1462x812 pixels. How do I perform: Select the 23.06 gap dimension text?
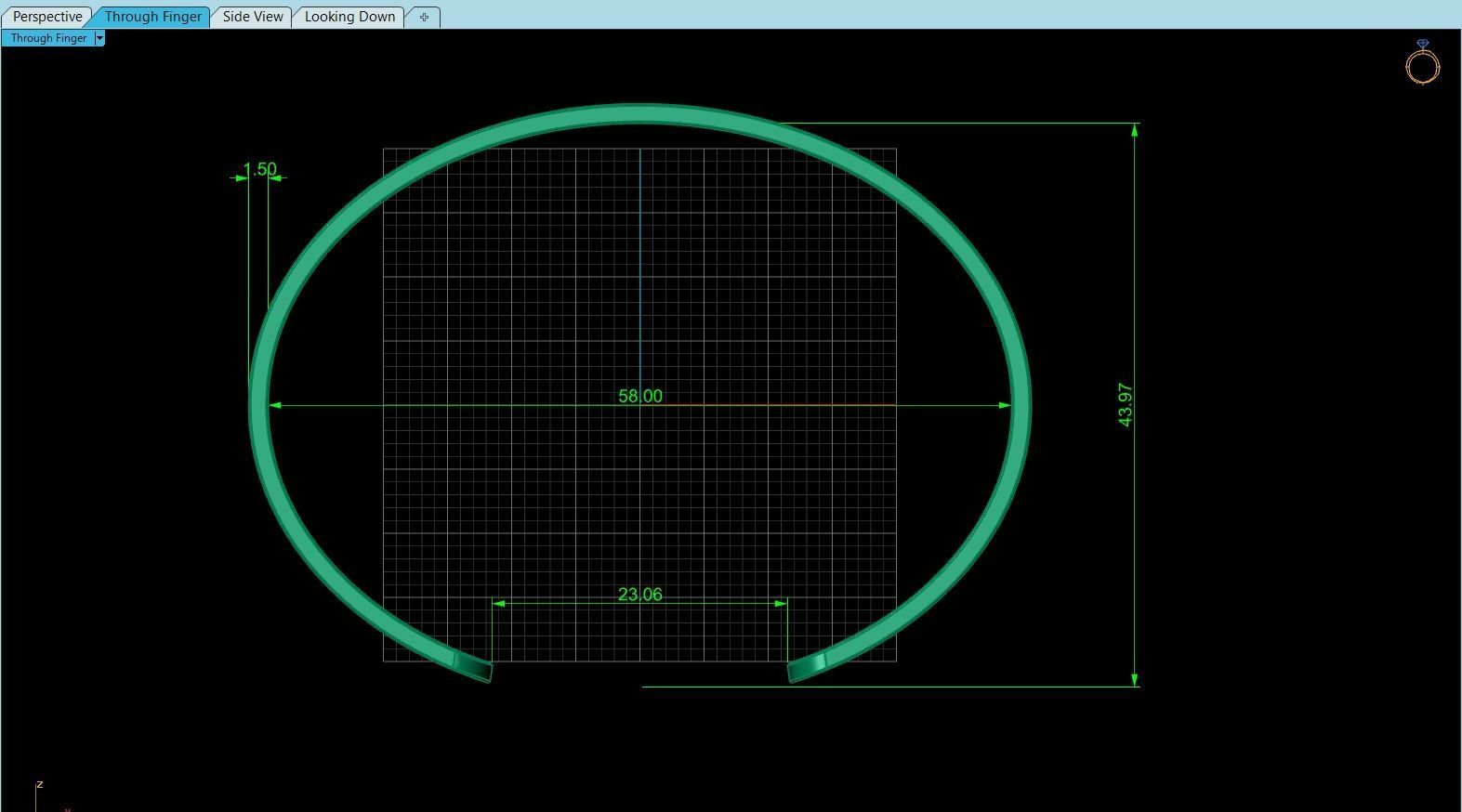(x=640, y=595)
